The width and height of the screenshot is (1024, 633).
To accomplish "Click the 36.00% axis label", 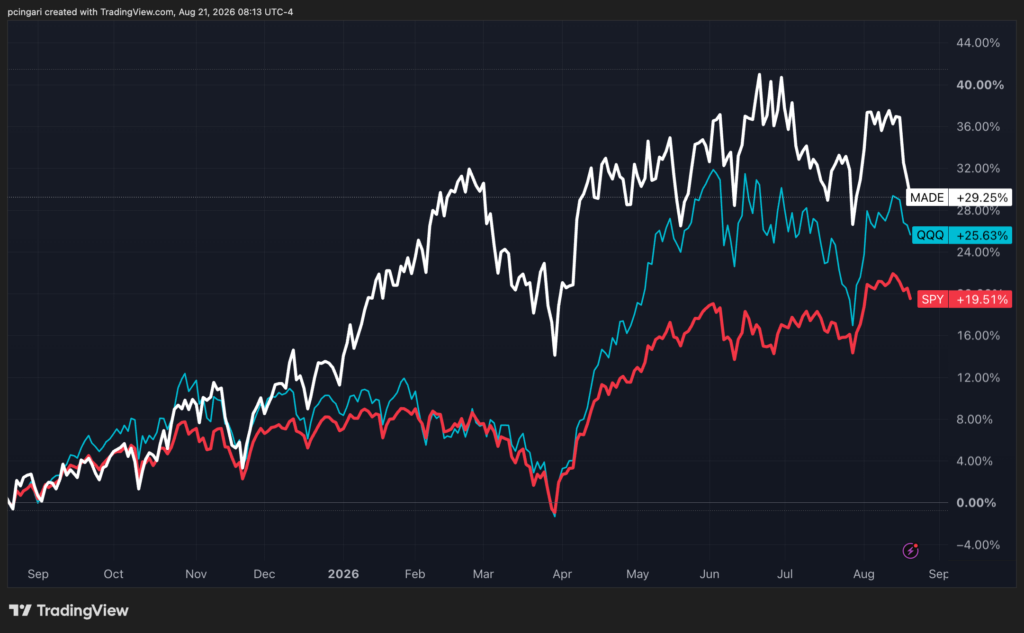I will 978,127.
